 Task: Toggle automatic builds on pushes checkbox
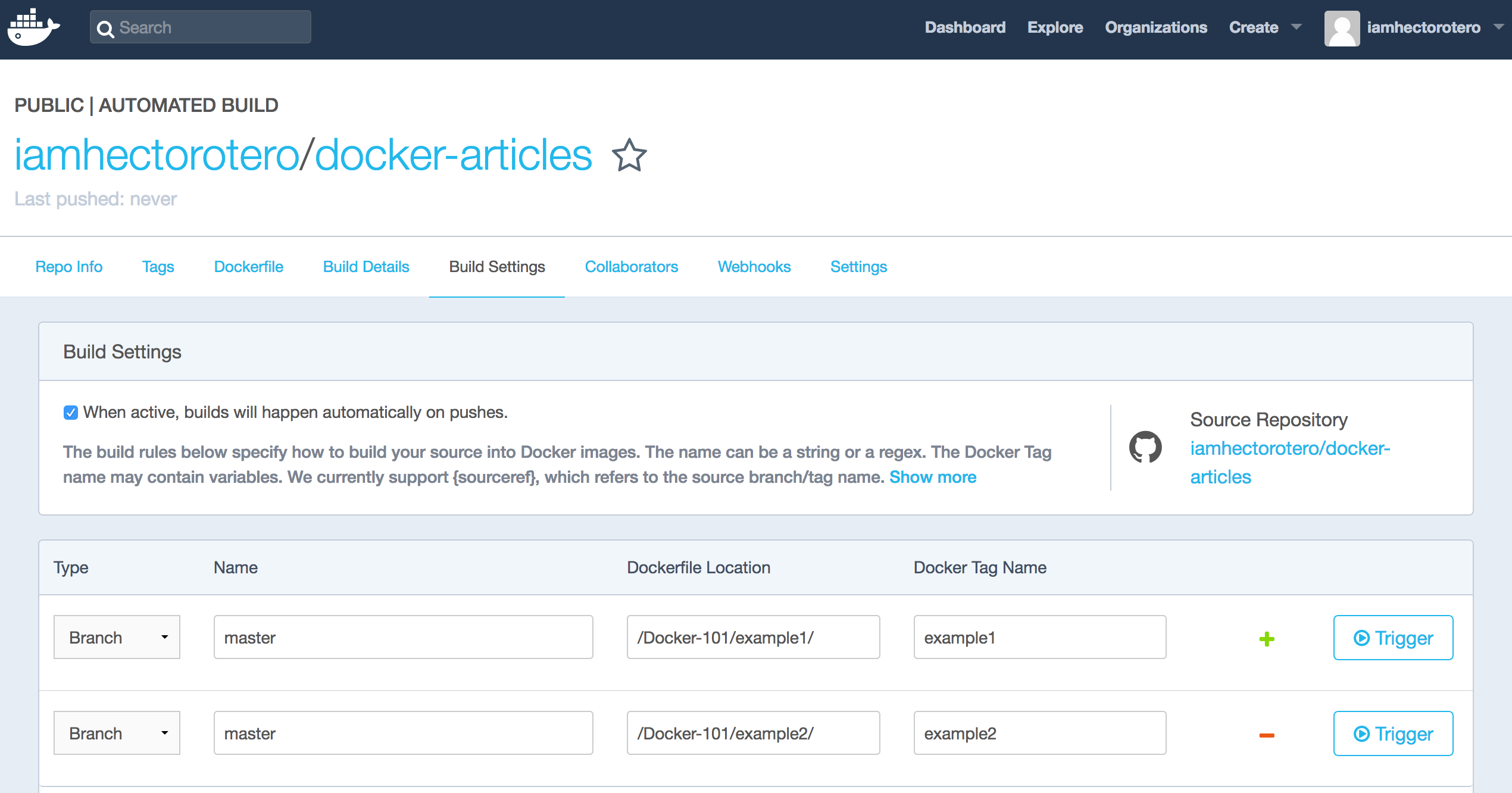click(70, 413)
